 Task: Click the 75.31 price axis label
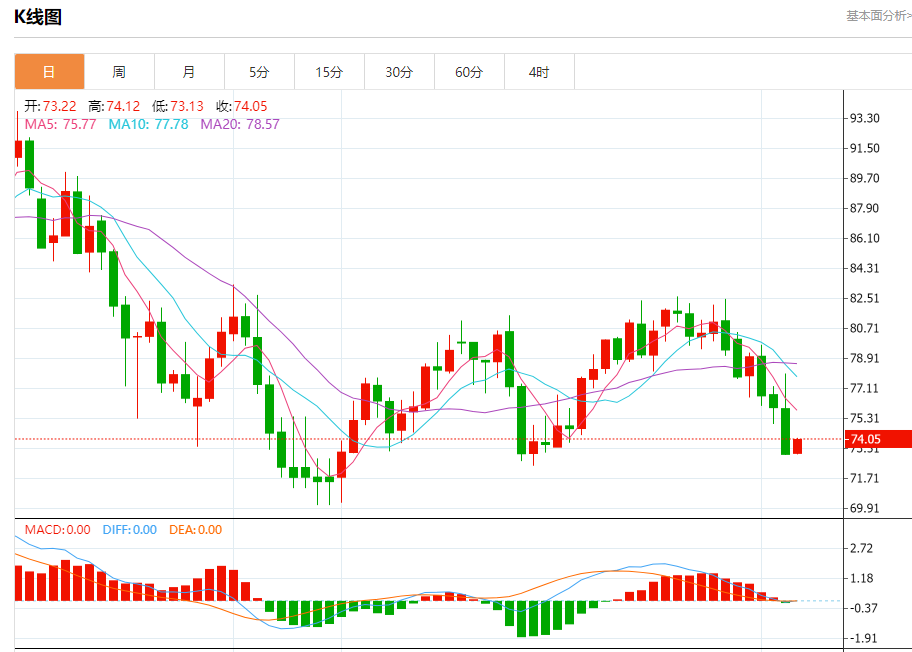[x=864, y=418]
